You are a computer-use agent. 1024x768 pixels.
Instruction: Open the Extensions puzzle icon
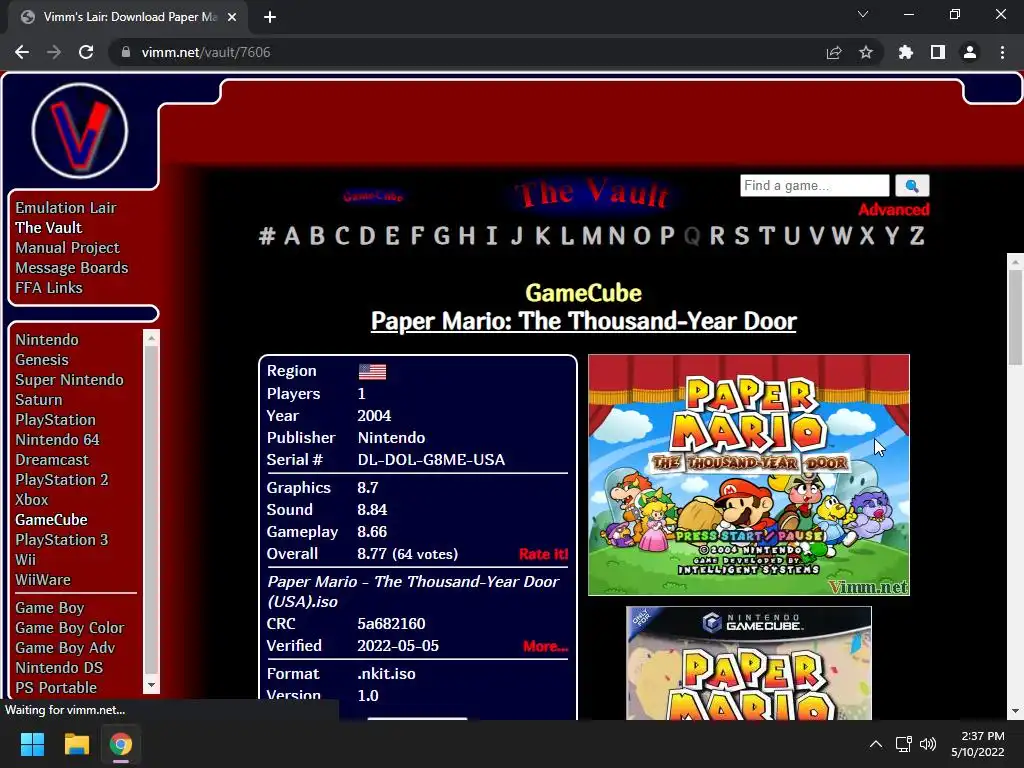coord(905,52)
